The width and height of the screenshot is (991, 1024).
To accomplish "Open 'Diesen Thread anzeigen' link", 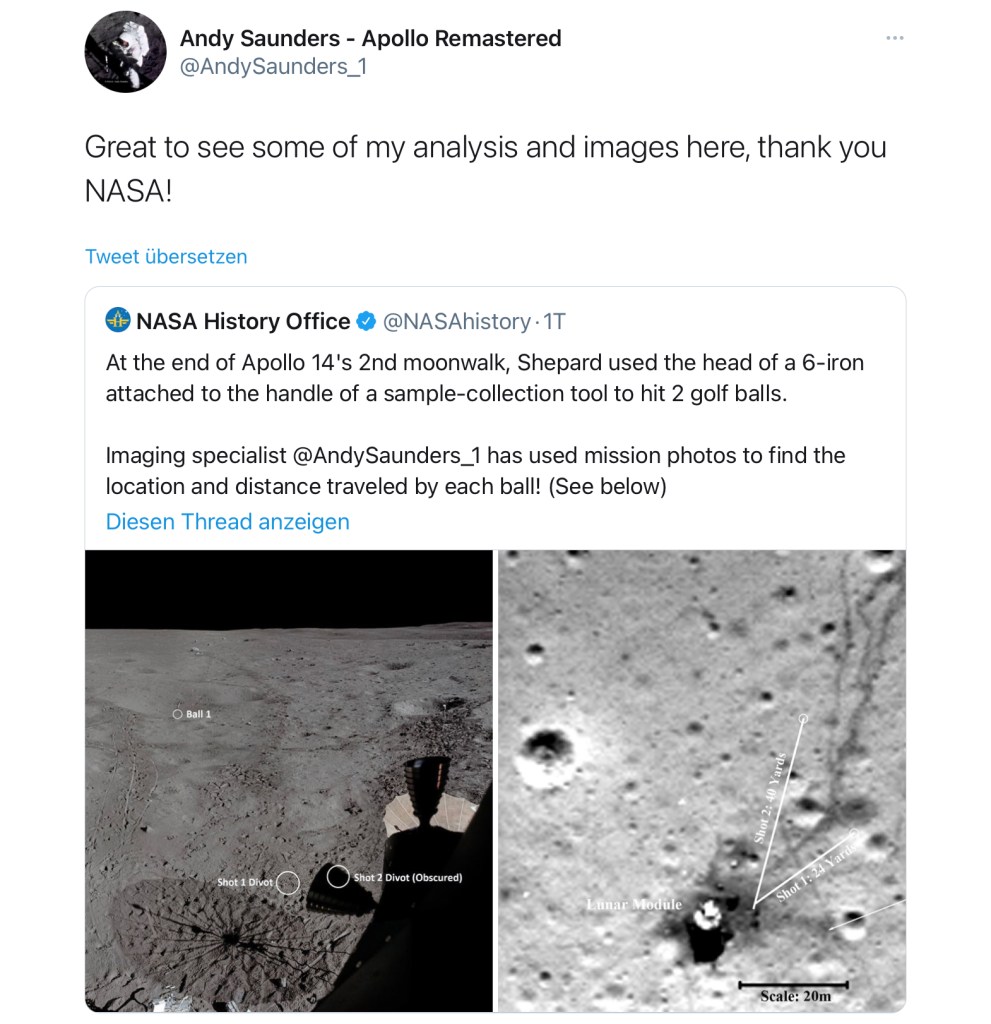I will tap(228, 522).
